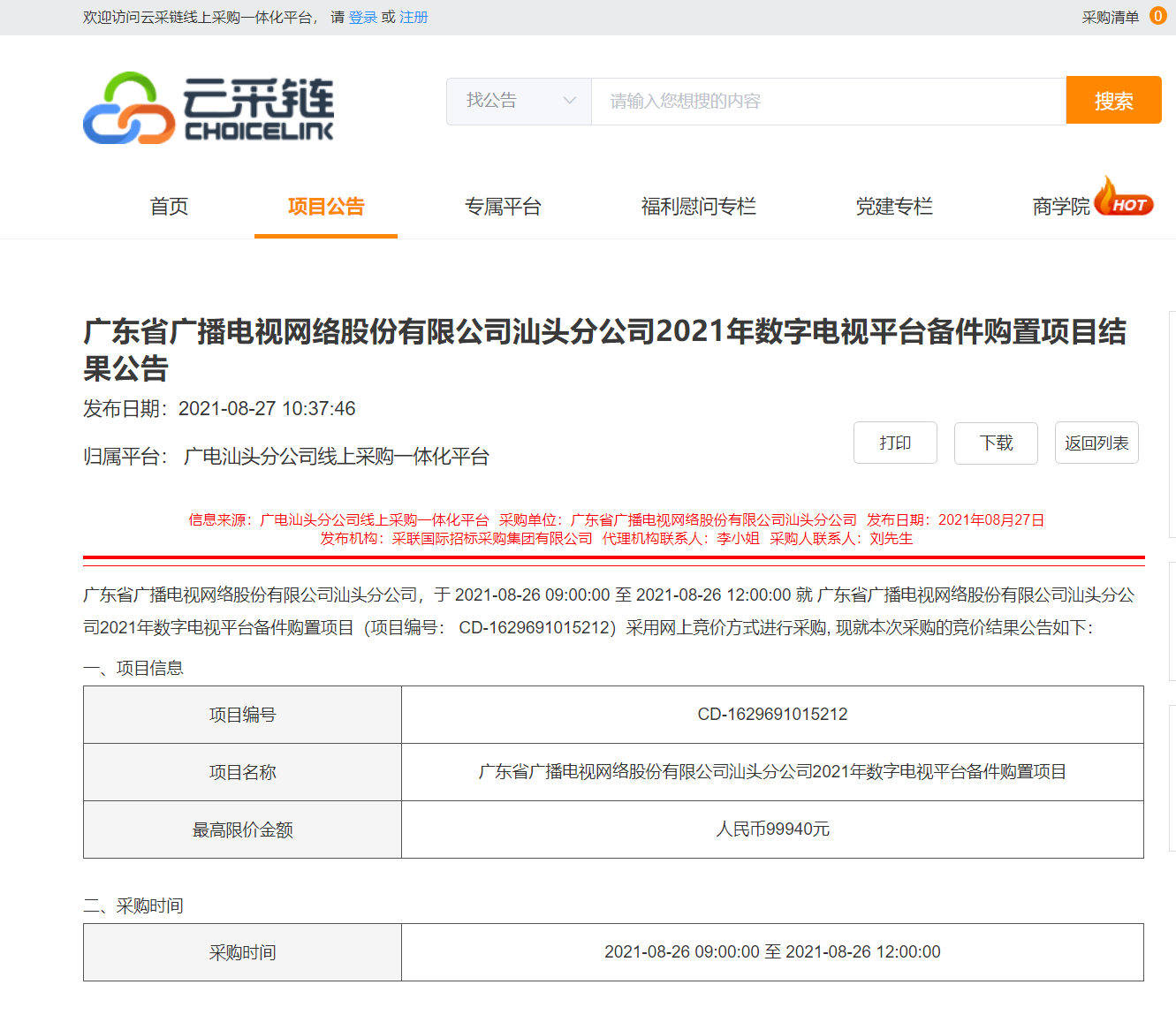Click the 最高限价金额 header cell
This screenshot has width=1176, height=1015.
point(243,829)
